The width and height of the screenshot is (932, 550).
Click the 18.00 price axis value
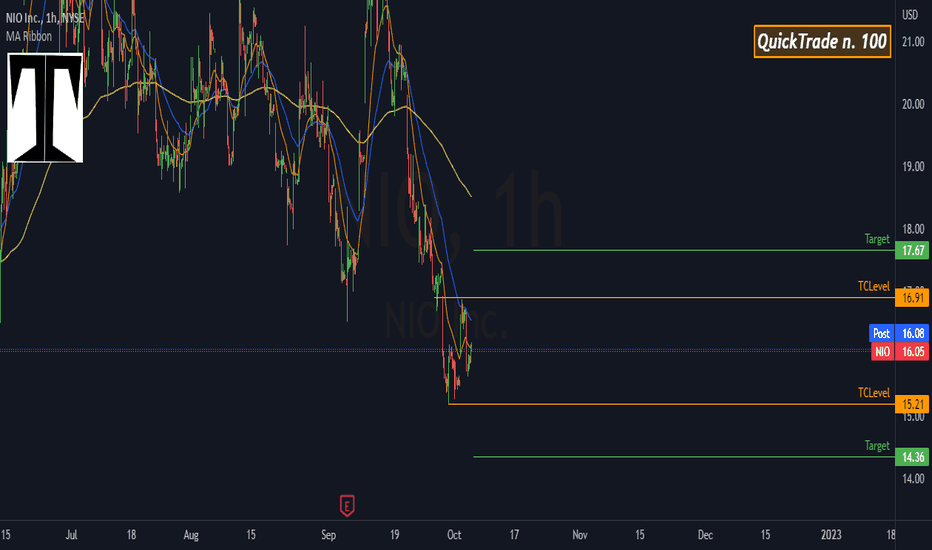[x=913, y=229]
